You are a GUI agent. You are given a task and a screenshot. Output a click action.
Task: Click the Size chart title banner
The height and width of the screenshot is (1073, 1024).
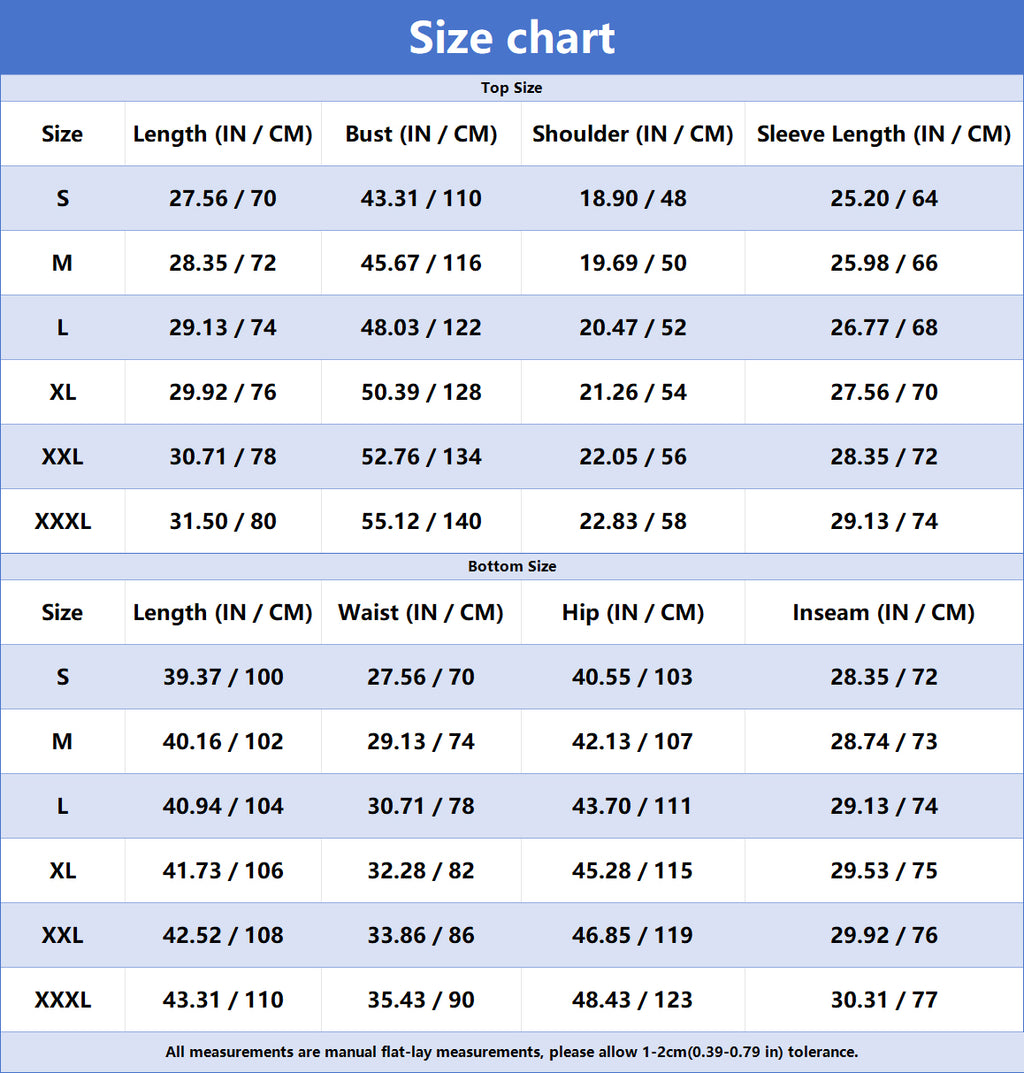point(512,38)
